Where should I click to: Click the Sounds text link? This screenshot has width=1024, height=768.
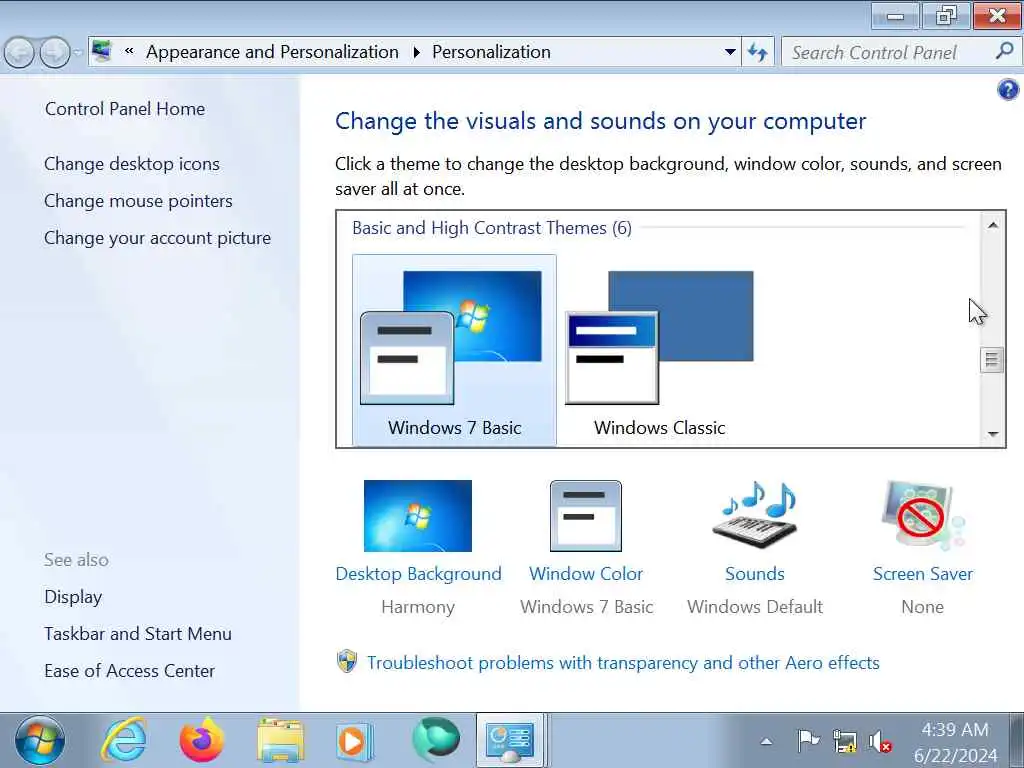click(x=755, y=573)
